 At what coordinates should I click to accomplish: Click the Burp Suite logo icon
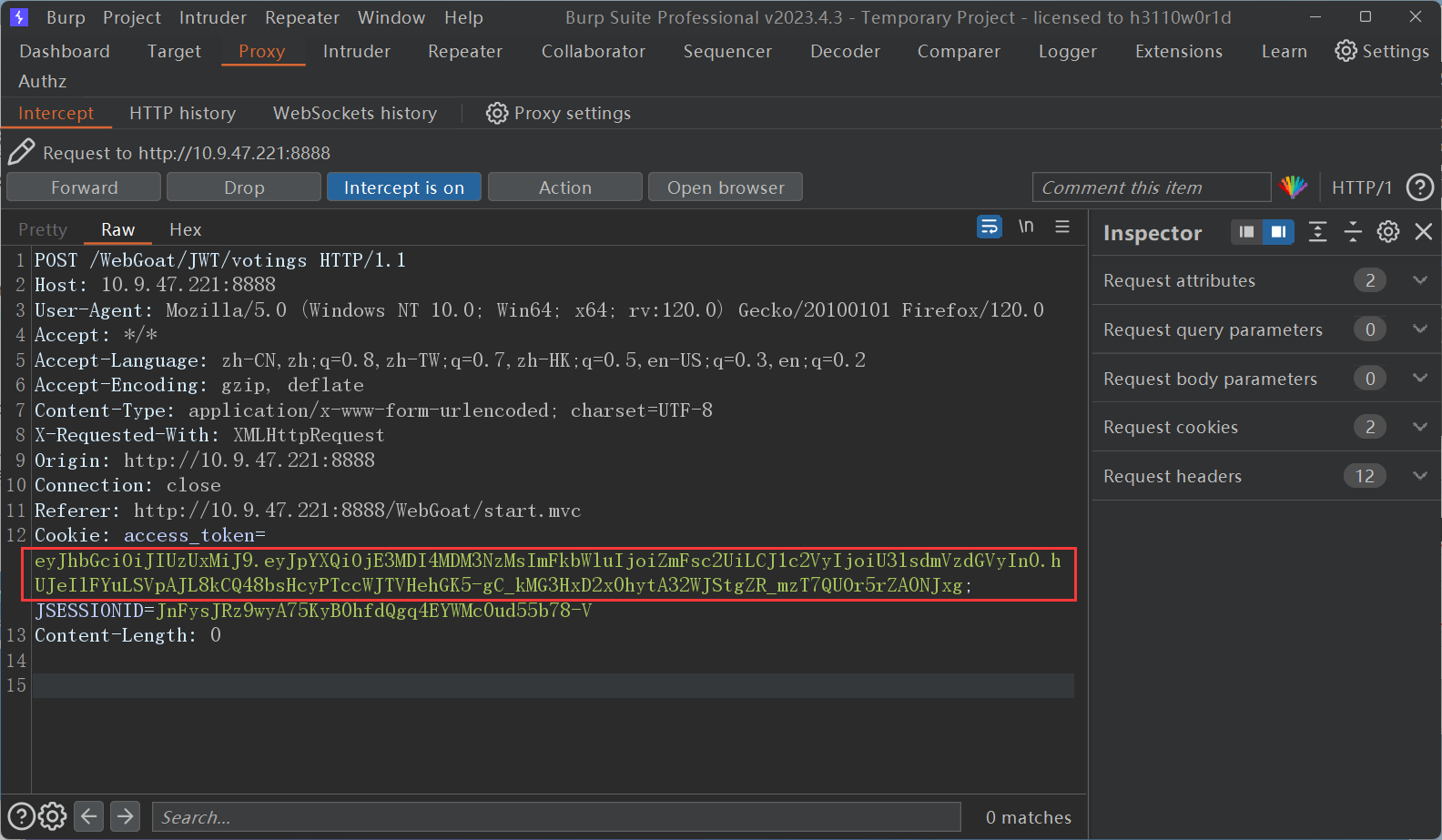tap(19, 17)
